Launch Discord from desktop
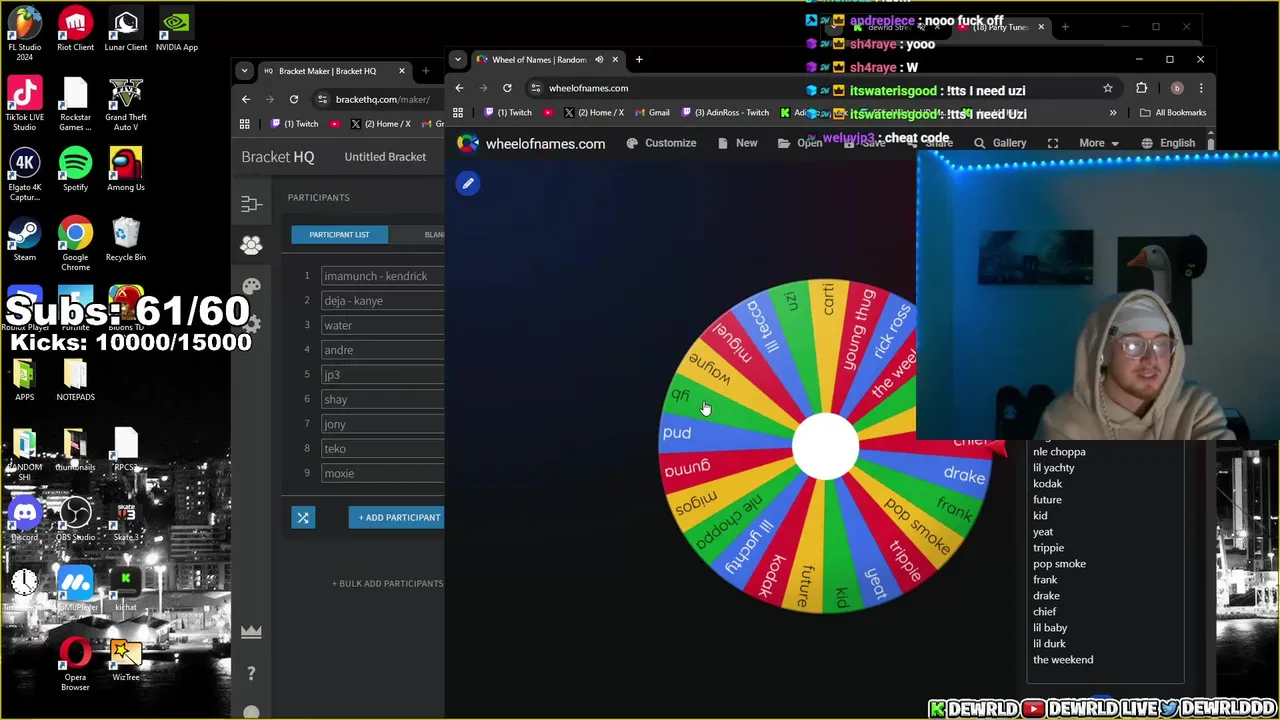Image resolution: width=1280 pixels, height=720 pixels. [24, 520]
